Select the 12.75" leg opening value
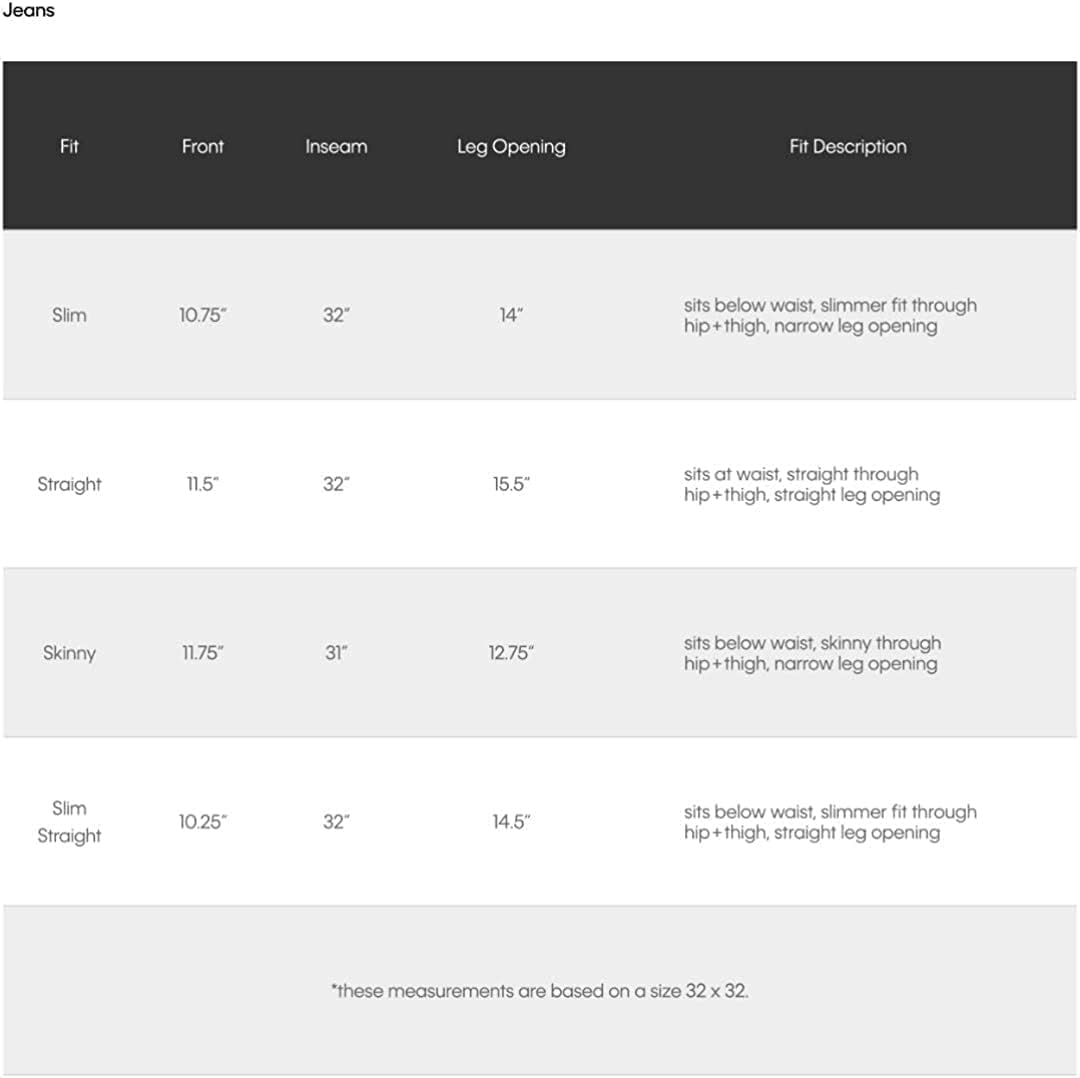The width and height of the screenshot is (1080, 1078). coord(511,653)
